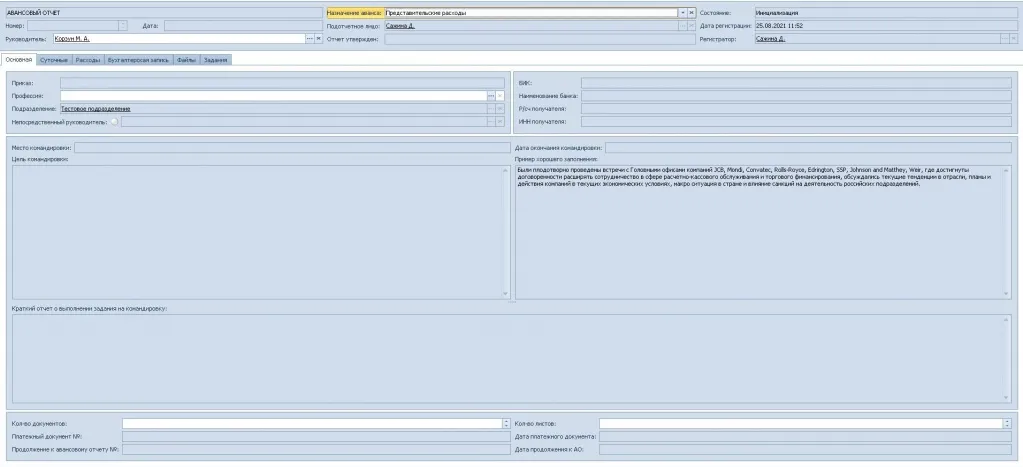Adjust the Кол-во документов spinner
This screenshot has width=1023, height=467.
[505, 423]
